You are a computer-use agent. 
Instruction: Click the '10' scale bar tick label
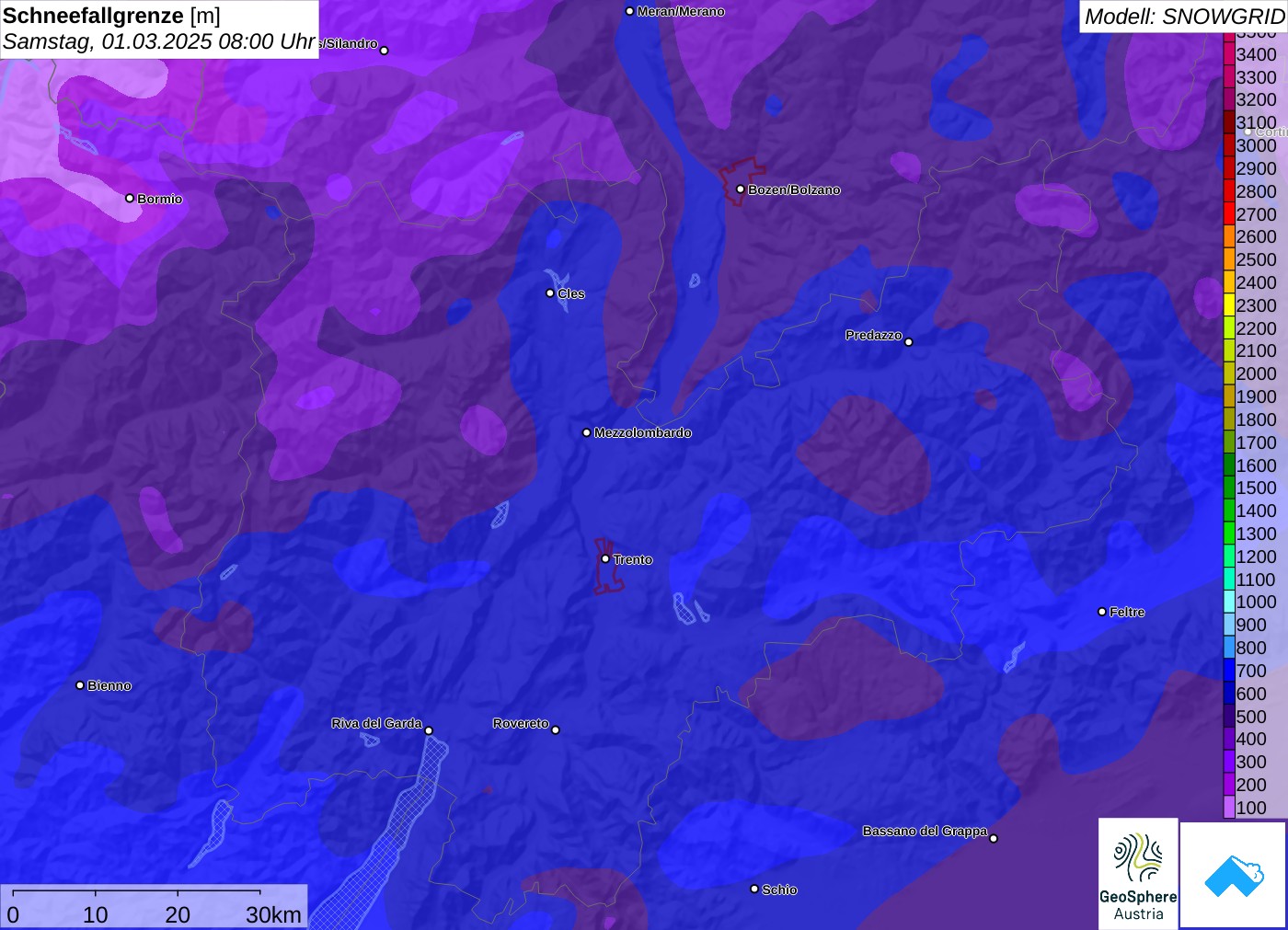tap(96, 914)
